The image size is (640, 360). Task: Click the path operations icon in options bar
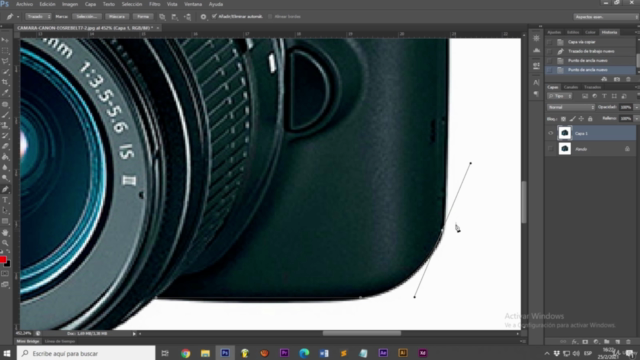pyautogui.click(x=162, y=17)
